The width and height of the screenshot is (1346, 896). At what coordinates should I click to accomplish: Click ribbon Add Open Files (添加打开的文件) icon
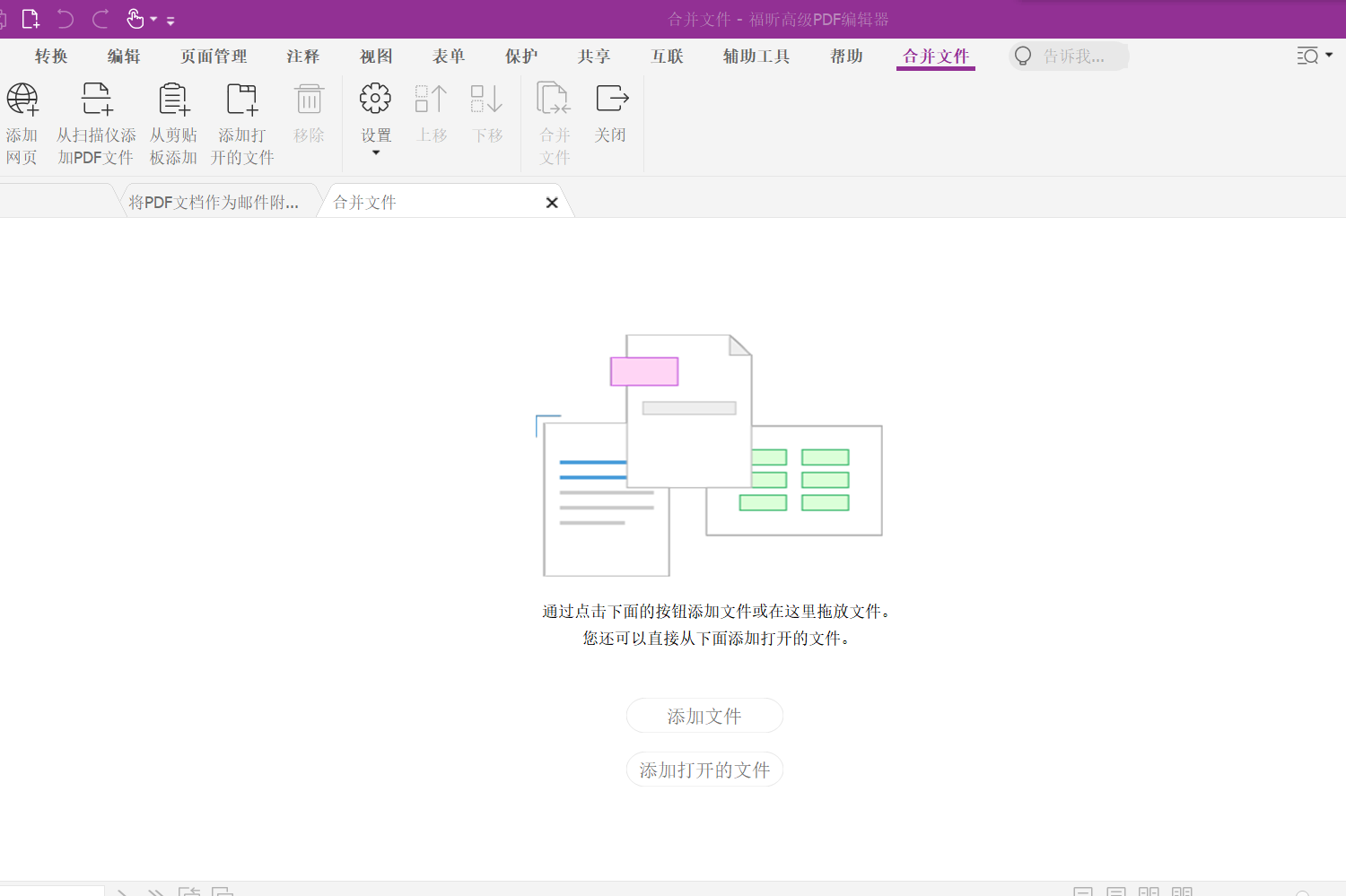pyautogui.click(x=242, y=100)
